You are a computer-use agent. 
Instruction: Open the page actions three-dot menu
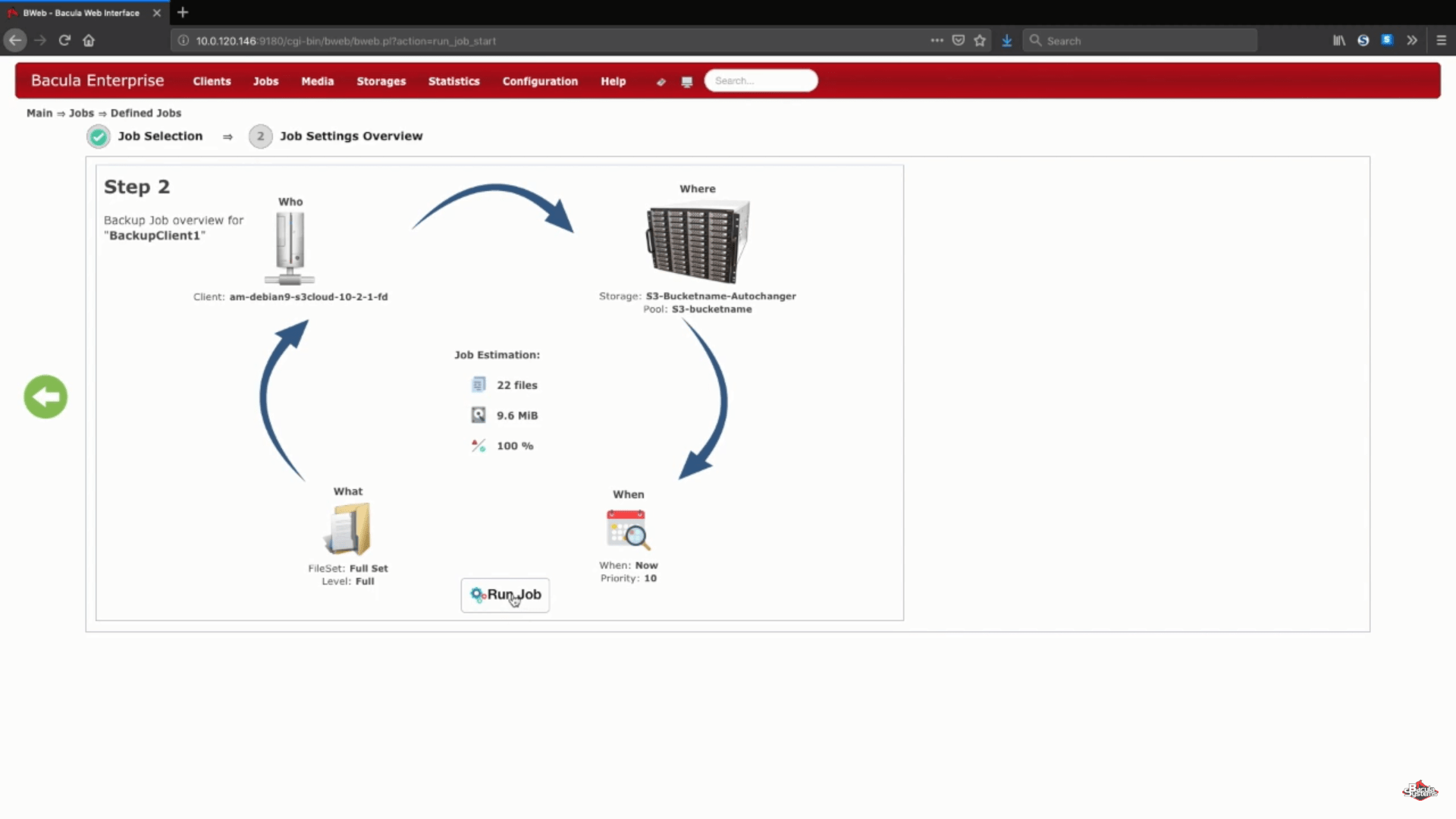point(937,40)
